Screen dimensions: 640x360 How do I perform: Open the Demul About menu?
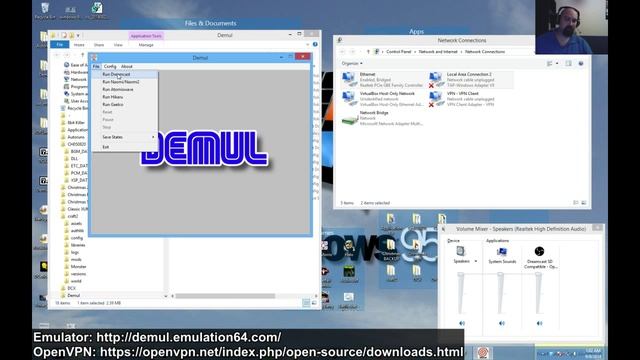click(127, 66)
